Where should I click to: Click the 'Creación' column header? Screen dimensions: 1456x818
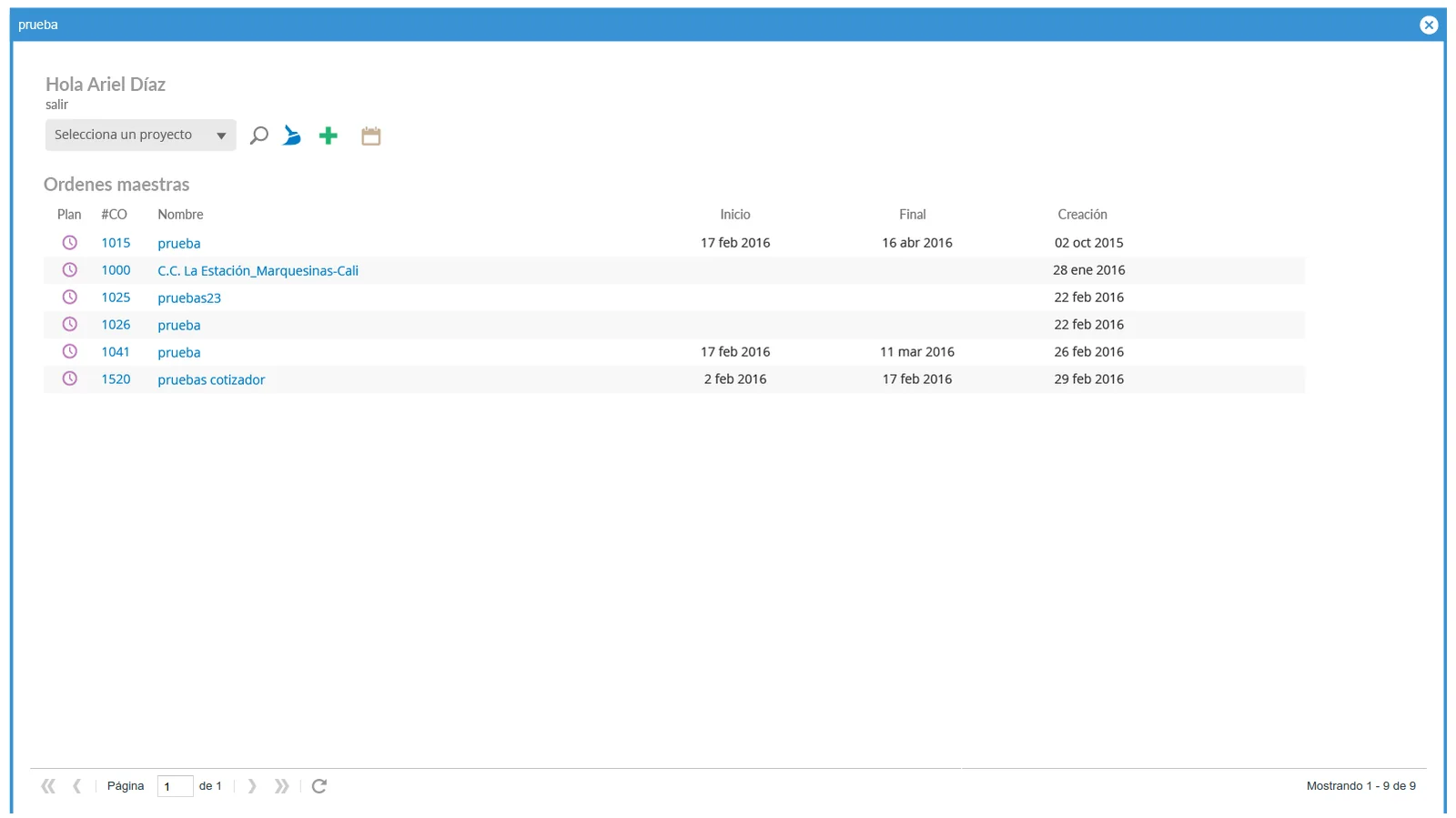[x=1082, y=215]
